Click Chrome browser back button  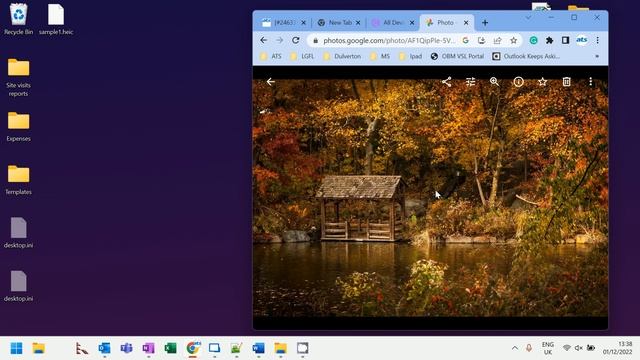click(264, 40)
